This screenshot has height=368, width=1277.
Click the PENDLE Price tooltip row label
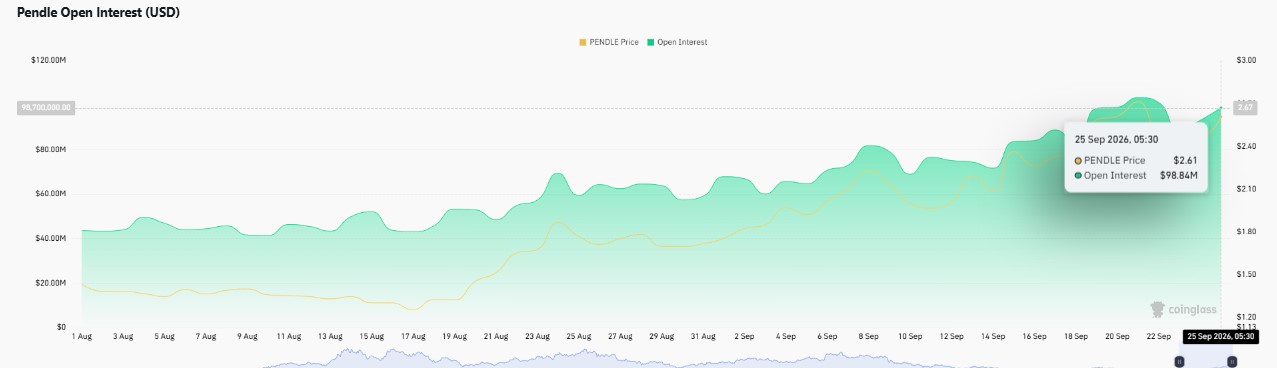click(1114, 160)
